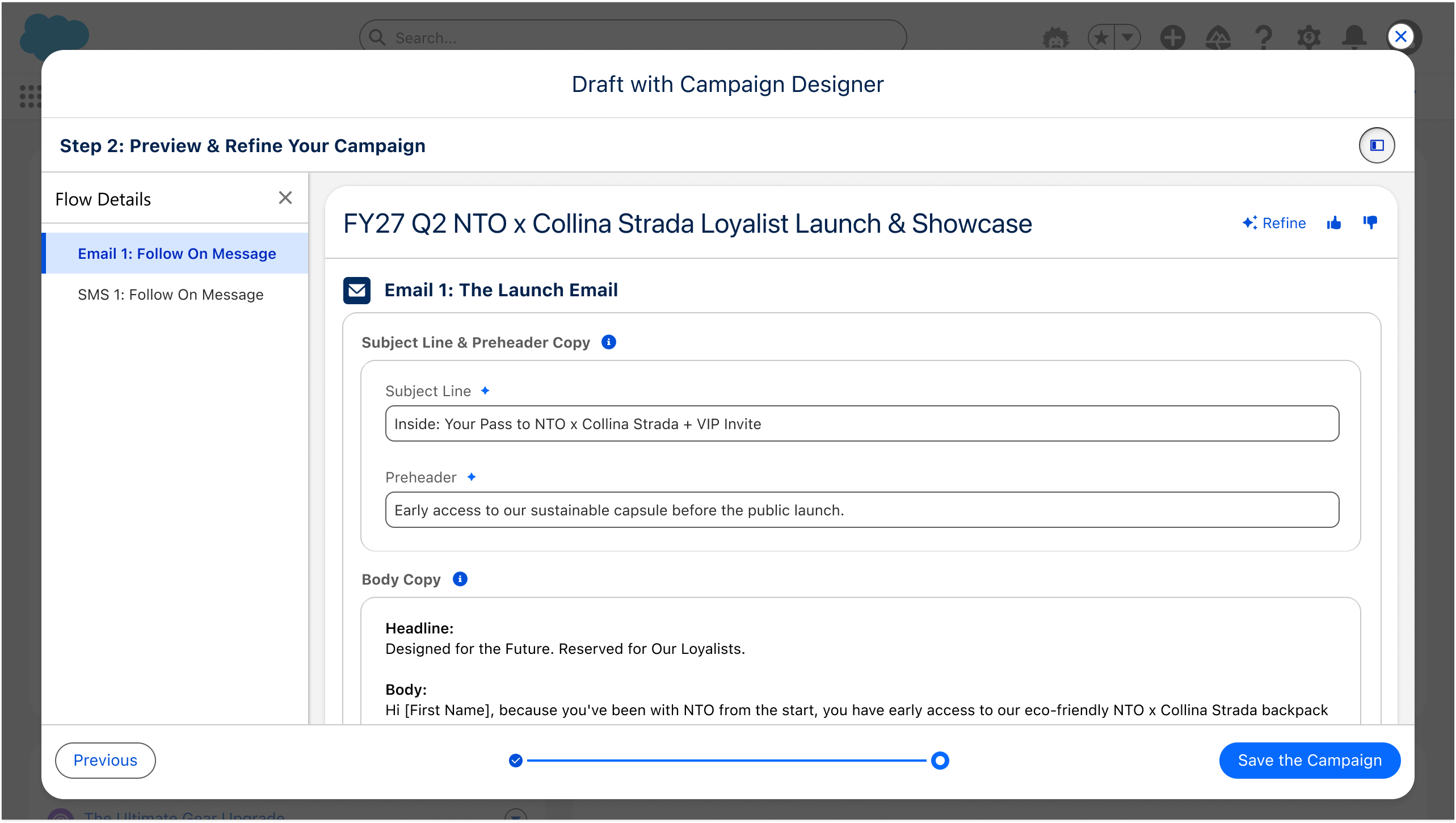Click the Flow Details panel title
The image size is (1456, 823).
click(x=103, y=199)
